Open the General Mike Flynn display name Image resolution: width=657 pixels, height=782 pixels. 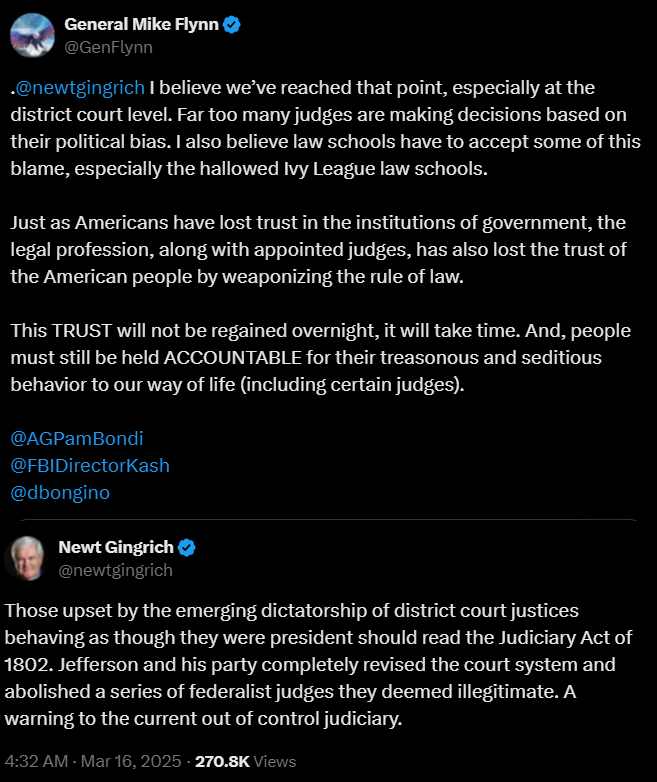click(x=141, y=24)
